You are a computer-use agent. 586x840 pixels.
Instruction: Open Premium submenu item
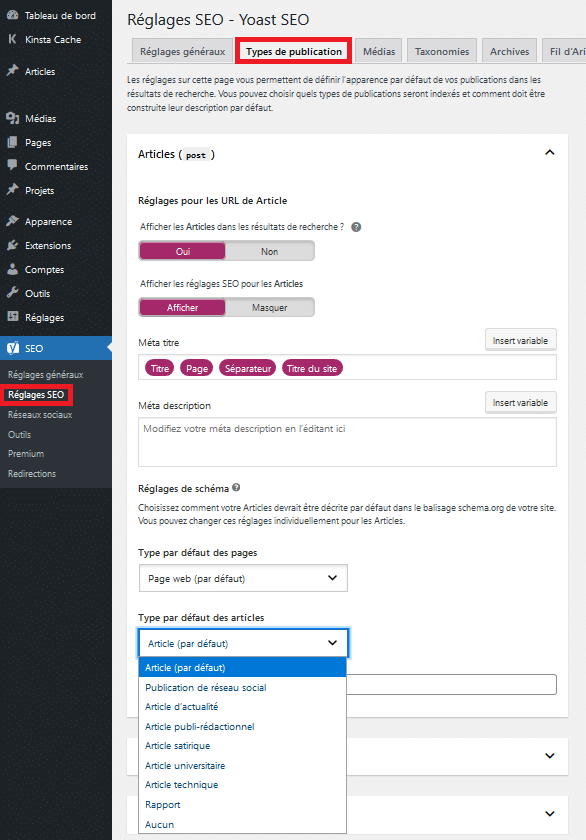[x=26, y=454]
